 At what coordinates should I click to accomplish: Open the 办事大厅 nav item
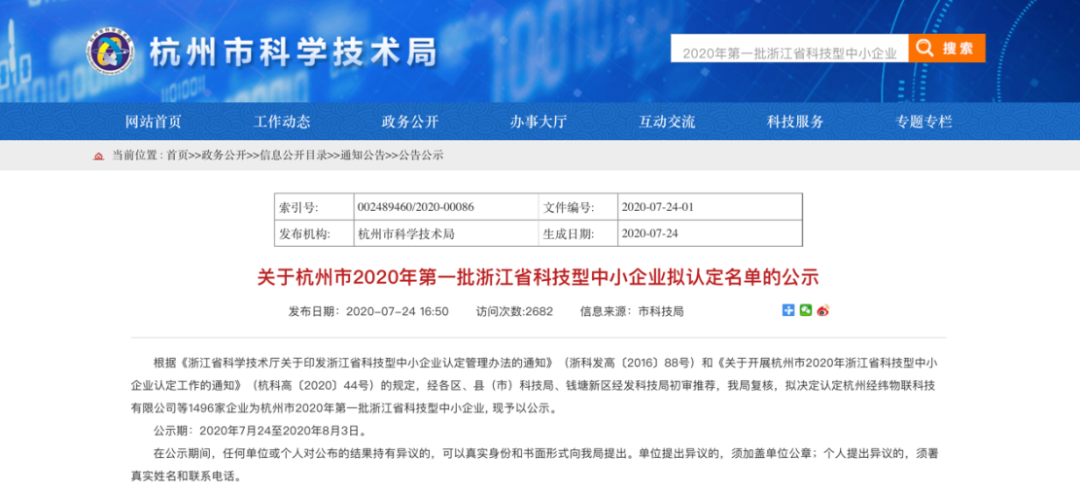pyautogui.click(x=538, y=122)
